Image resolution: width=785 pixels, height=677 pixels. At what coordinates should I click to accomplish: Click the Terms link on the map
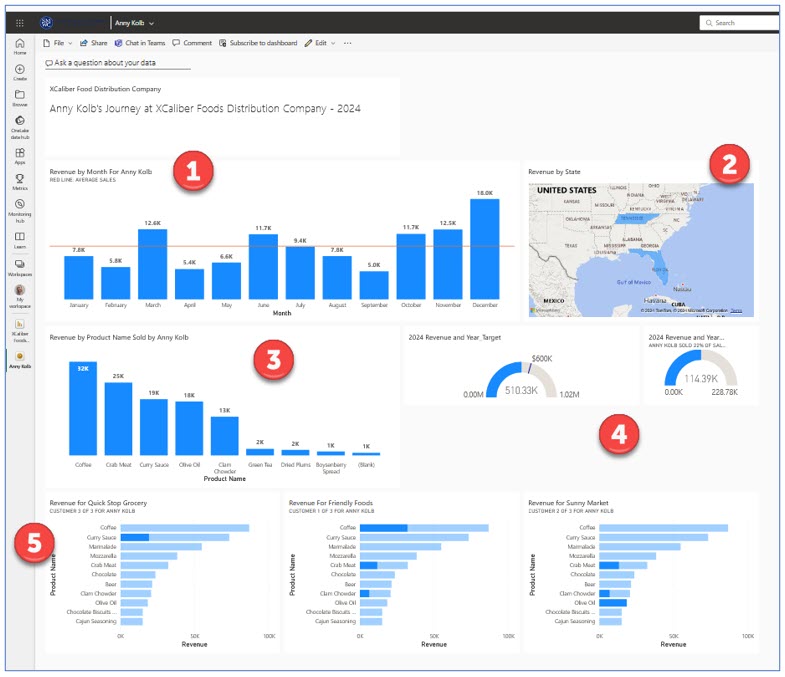[736, 310]
